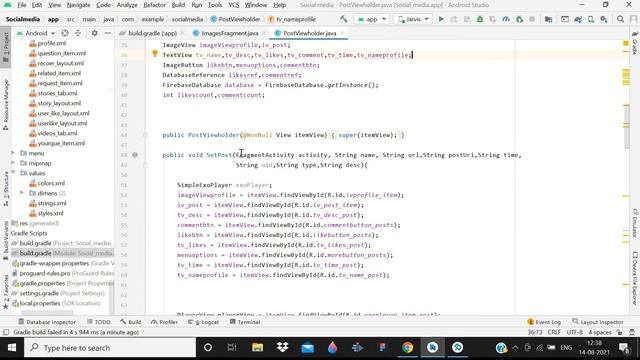Open project panel gear settings
640x360 pixels.
(x=94, y=33)
